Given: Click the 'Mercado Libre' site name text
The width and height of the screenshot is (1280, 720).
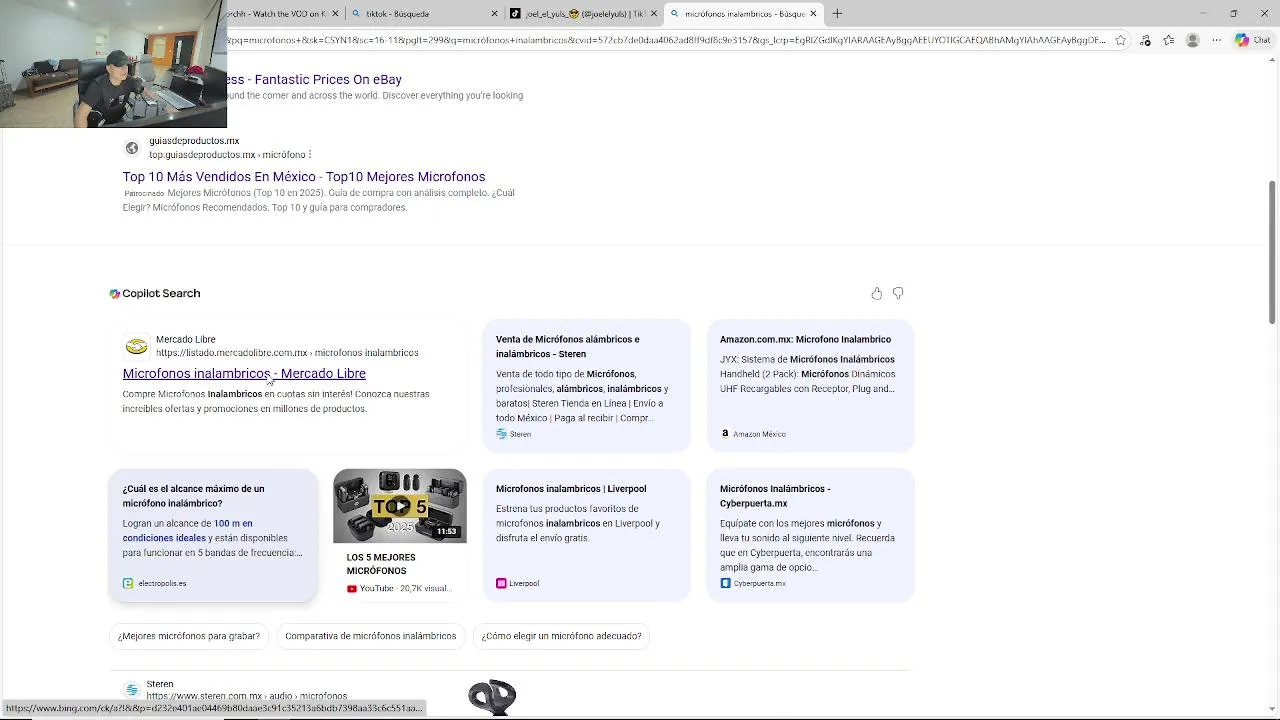Looking at the screenshot, I should [186, 340].
